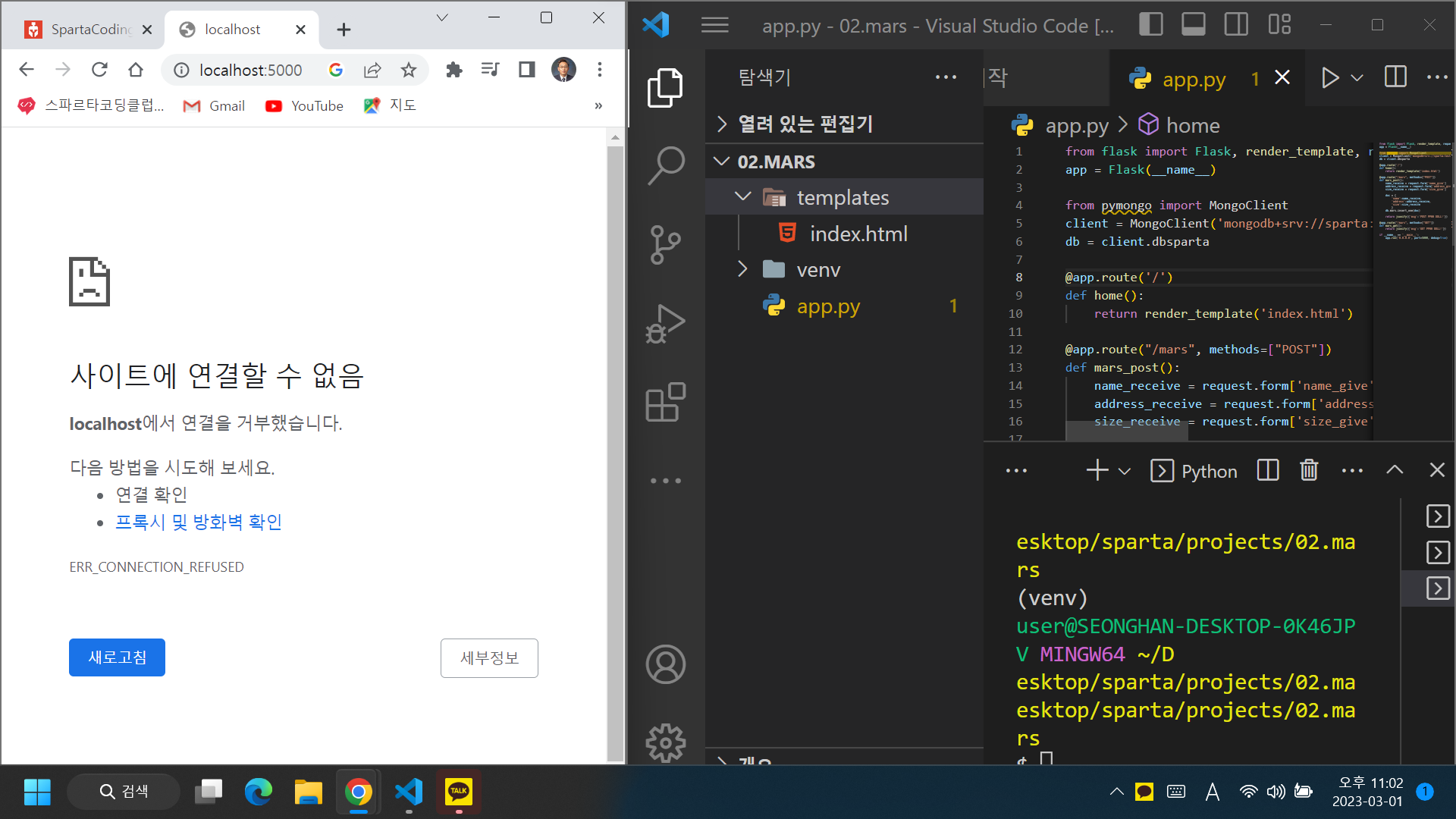Create a new terminal
This screenshot has width=1456, height=819.
click(1097, 470)
